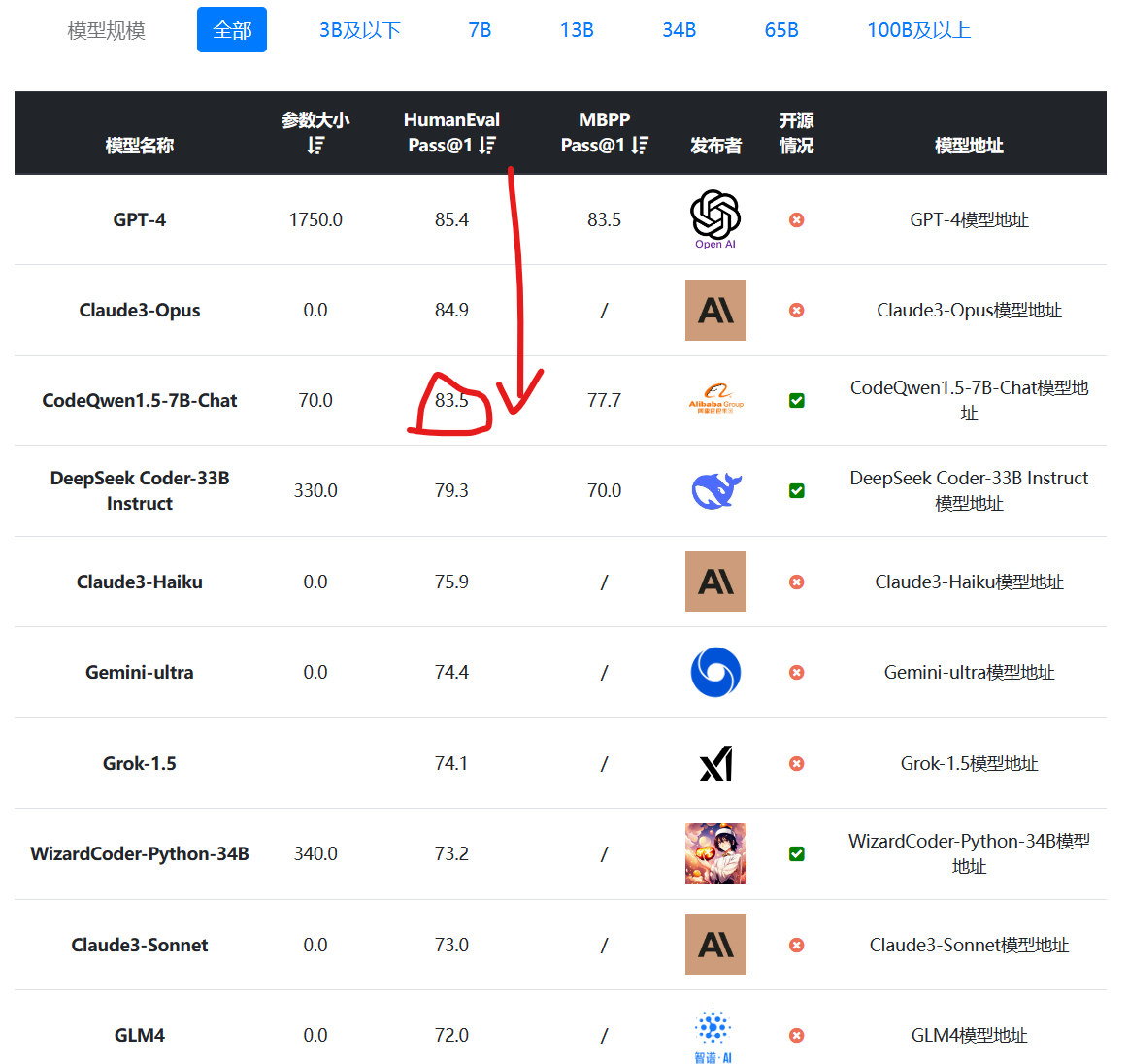Click the xAI logo in Grok-1.5 row
1128x1064 pixels.
point(715,763)
